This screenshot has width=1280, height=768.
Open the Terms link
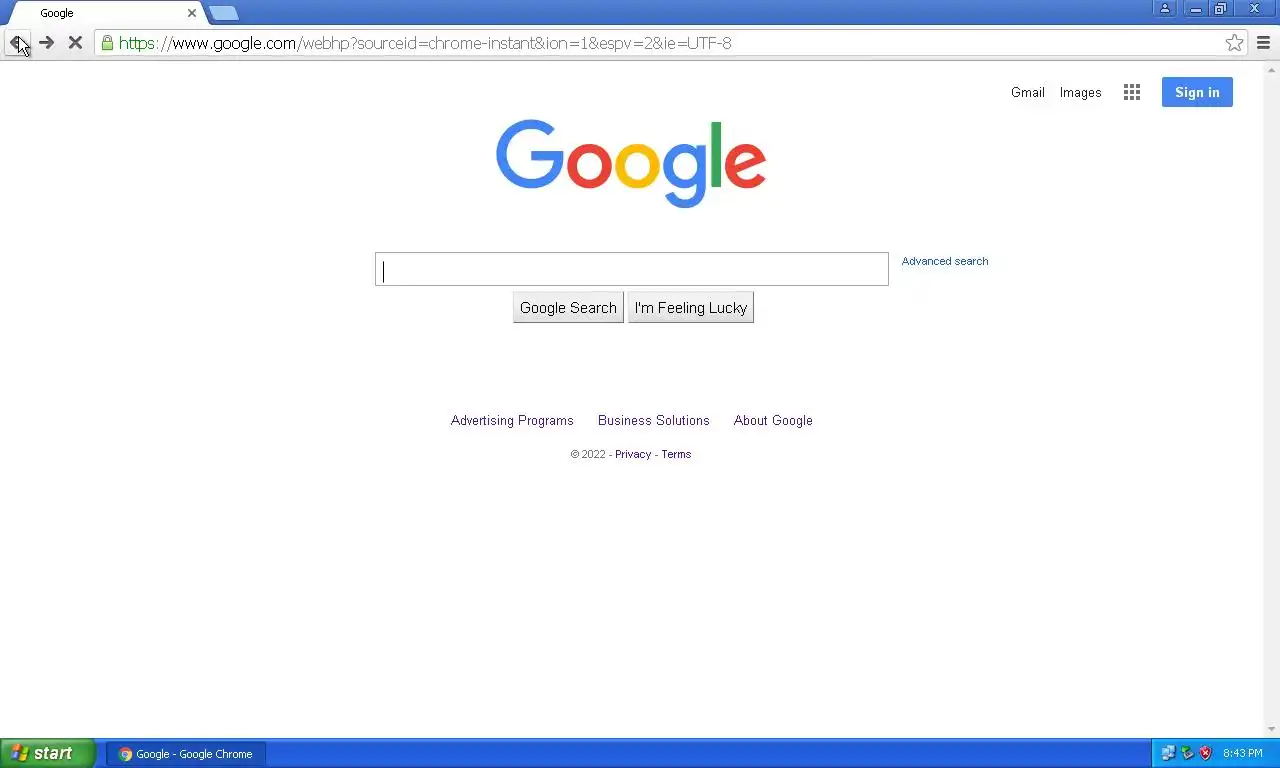[676, 454]
